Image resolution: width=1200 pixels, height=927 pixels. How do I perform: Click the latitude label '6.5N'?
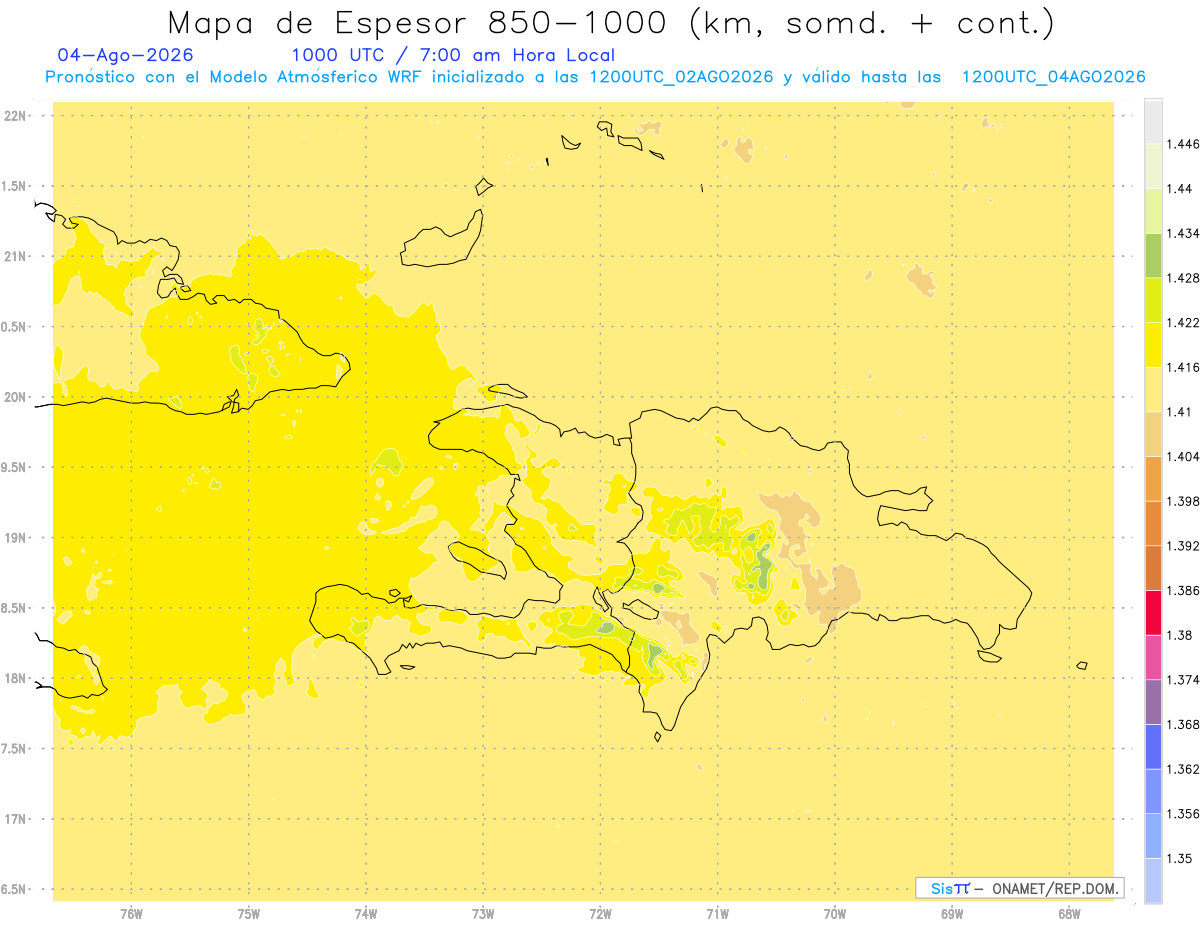pos(14,890)
